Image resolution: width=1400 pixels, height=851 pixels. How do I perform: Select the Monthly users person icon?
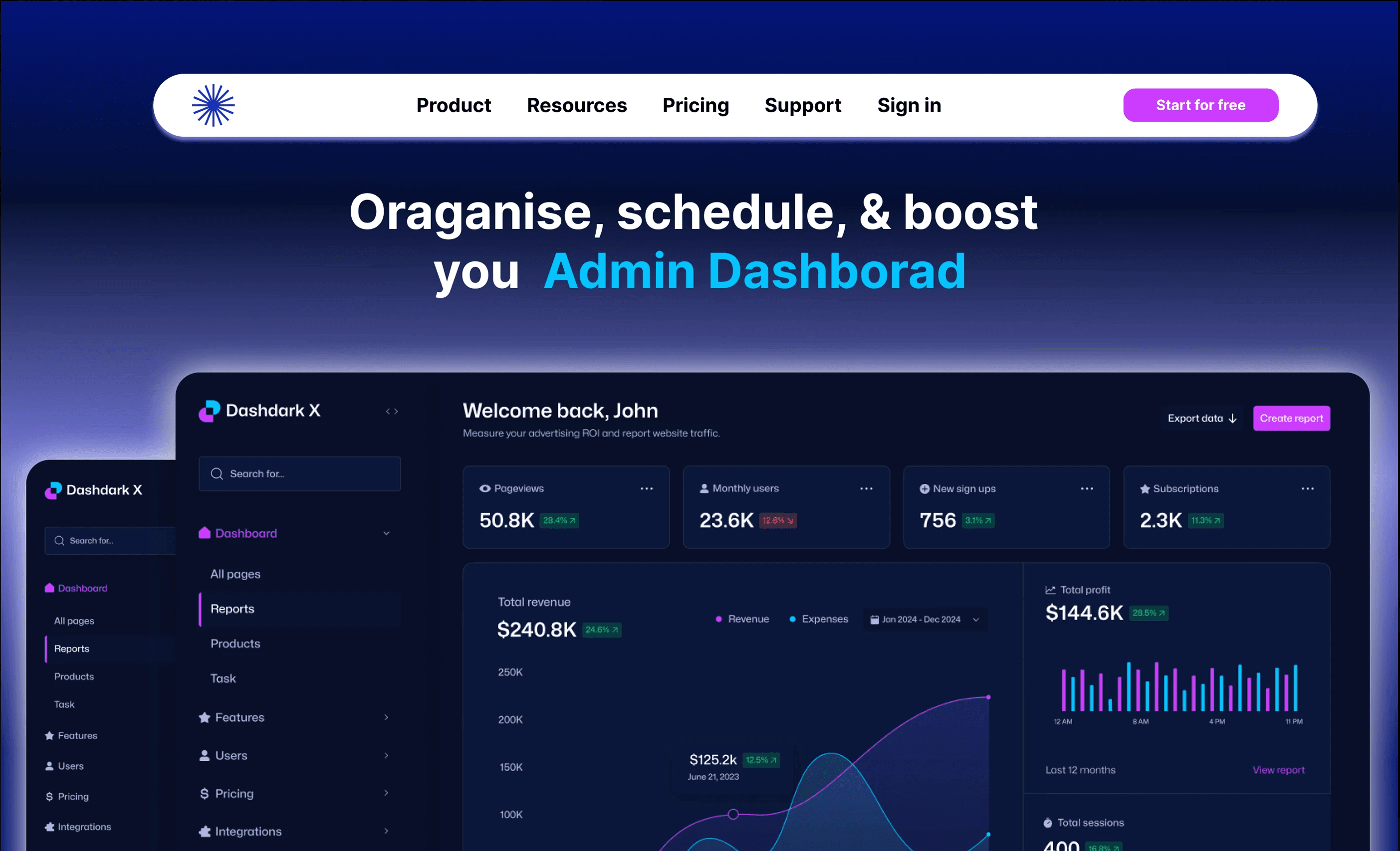(703, 488)
